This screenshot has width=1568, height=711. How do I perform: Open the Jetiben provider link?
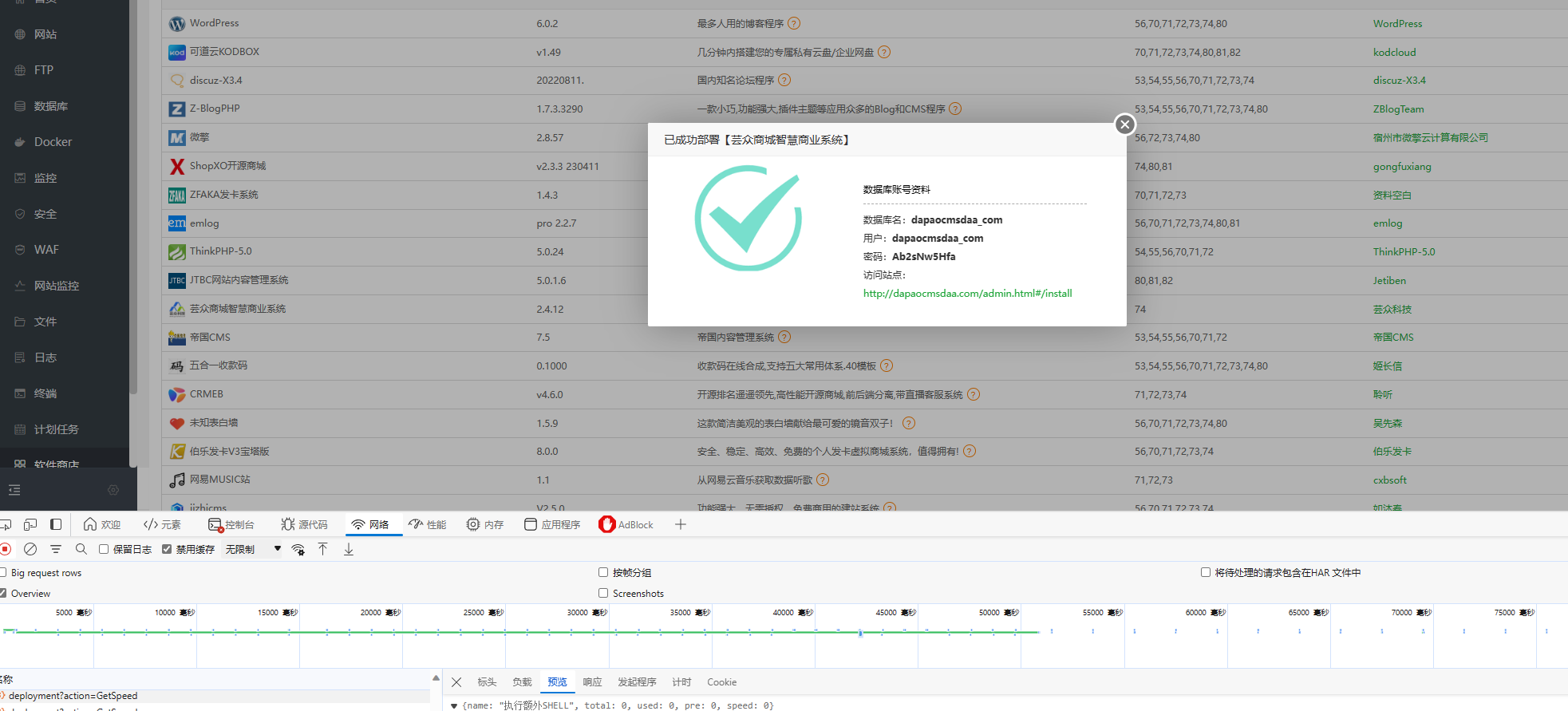(x=1389, y=281)
